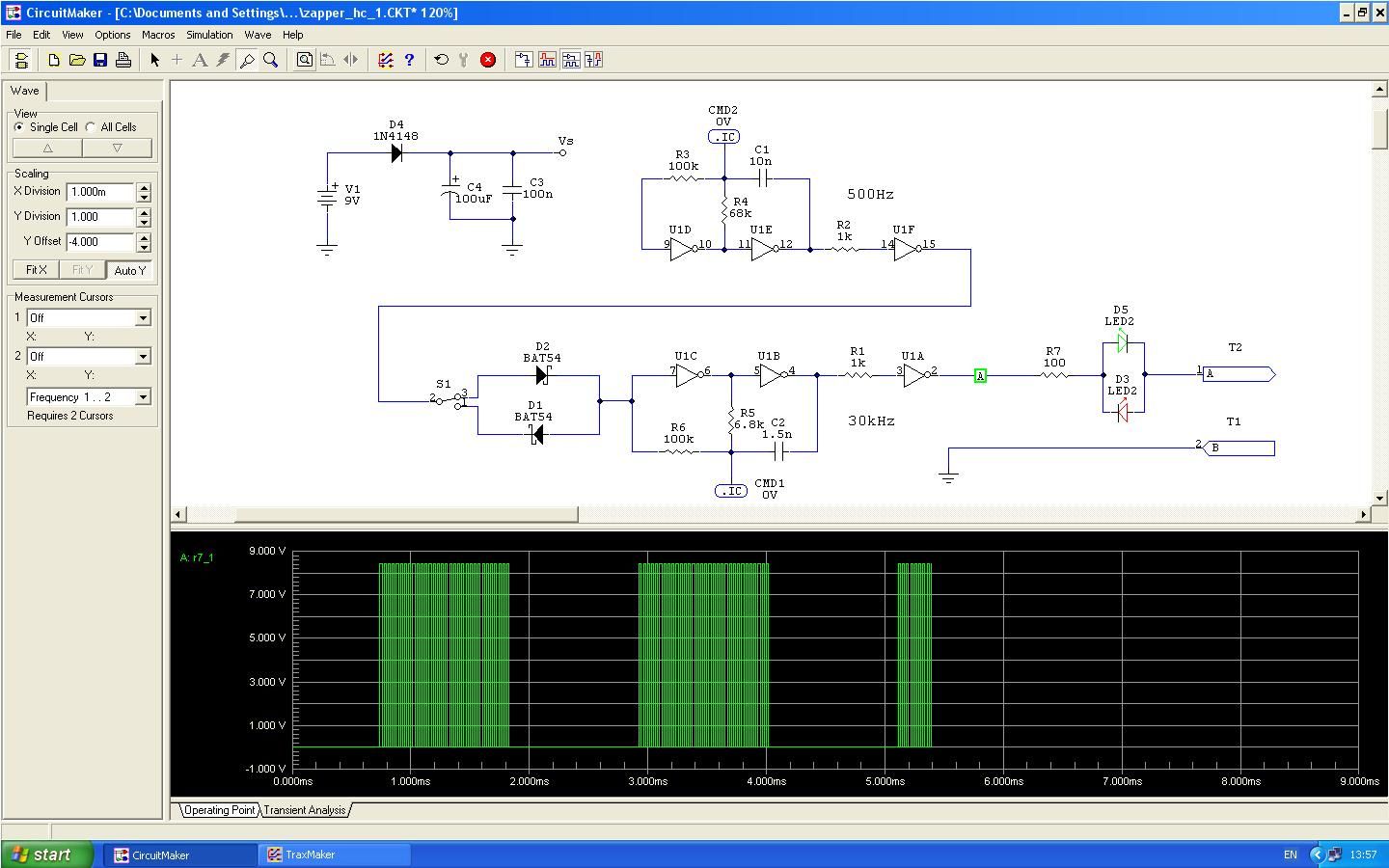
Task: Click the X Division input field
Action: click(x=101, y=192)
